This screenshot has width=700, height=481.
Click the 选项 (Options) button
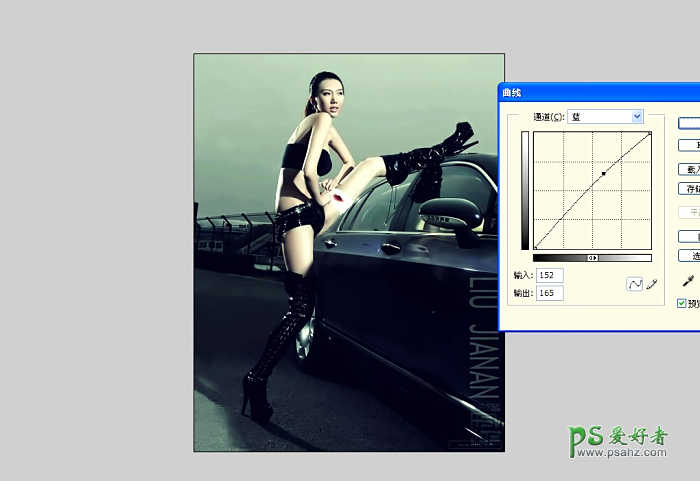[x=689, y=256]
